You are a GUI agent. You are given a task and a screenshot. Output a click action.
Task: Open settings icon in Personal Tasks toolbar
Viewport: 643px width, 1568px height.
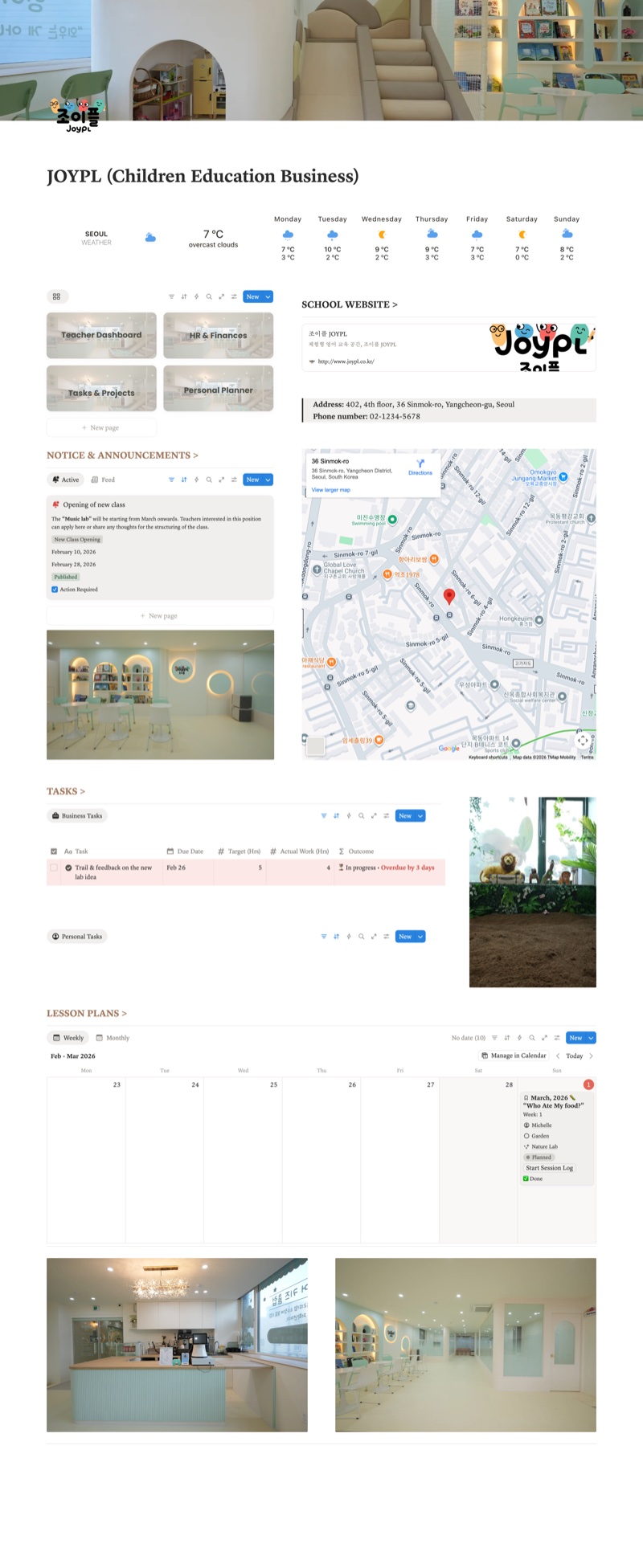click(387, 937)
